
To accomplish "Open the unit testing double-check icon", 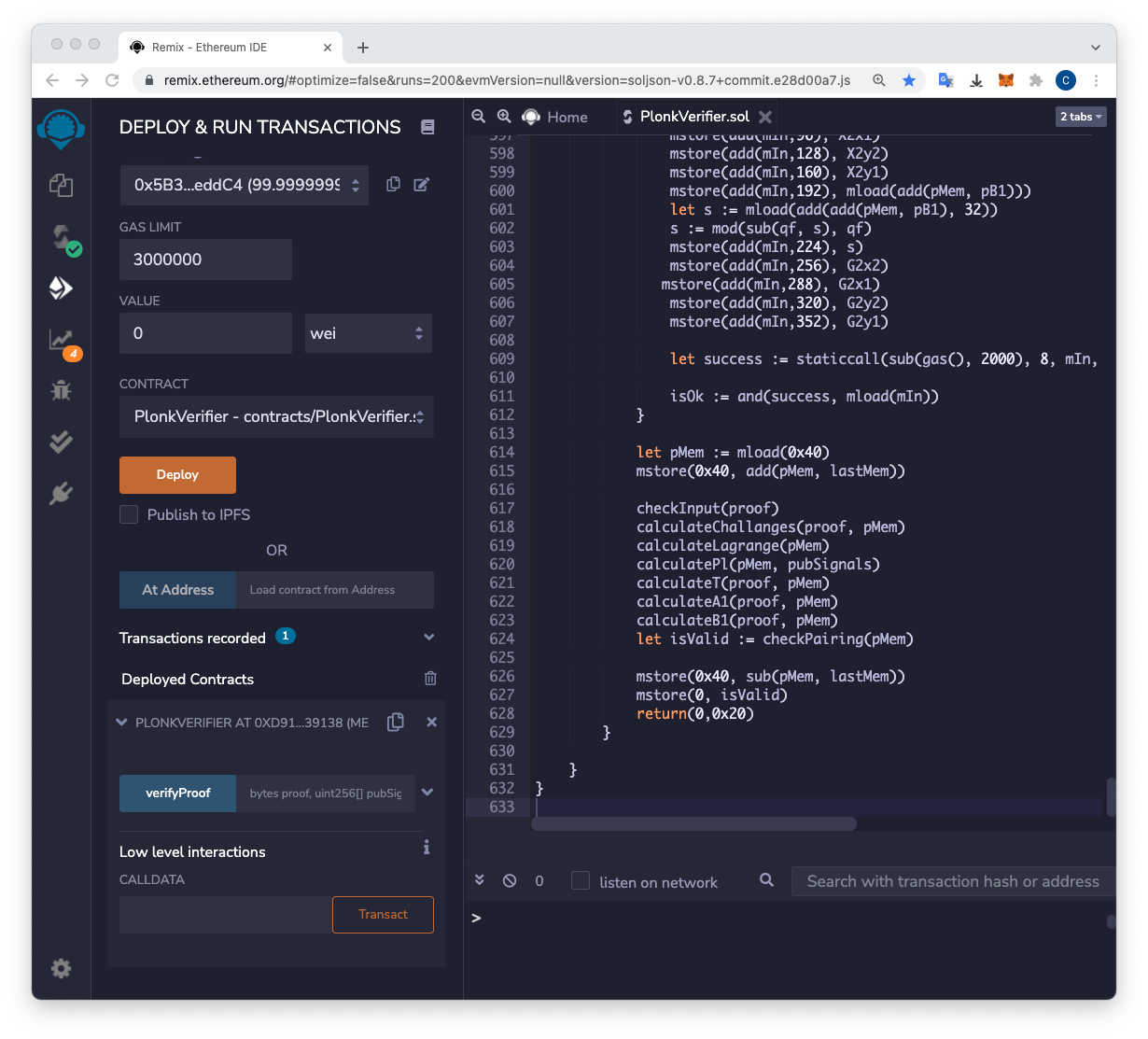I will 62,442.
